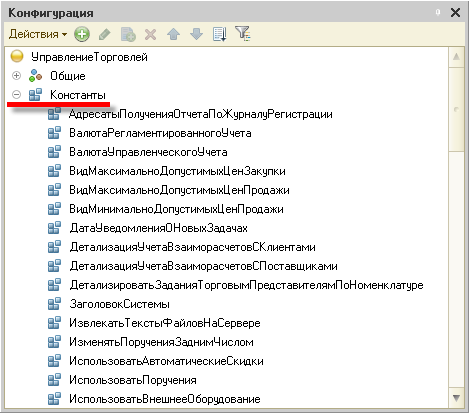Click icon beside ВалютаУправленческогоУчета constant
Viewport: 469px width, 413px height.
(54, 152)
